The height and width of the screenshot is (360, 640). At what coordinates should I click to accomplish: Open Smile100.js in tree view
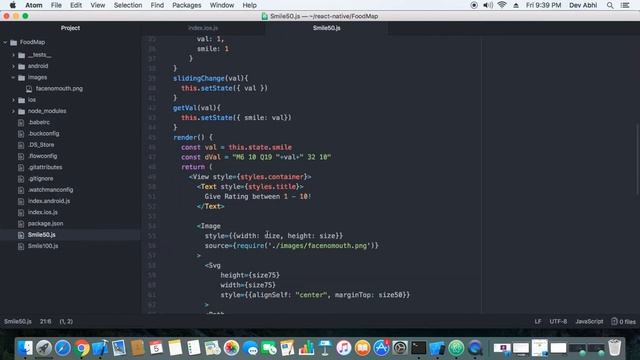[x=43, y=246]
